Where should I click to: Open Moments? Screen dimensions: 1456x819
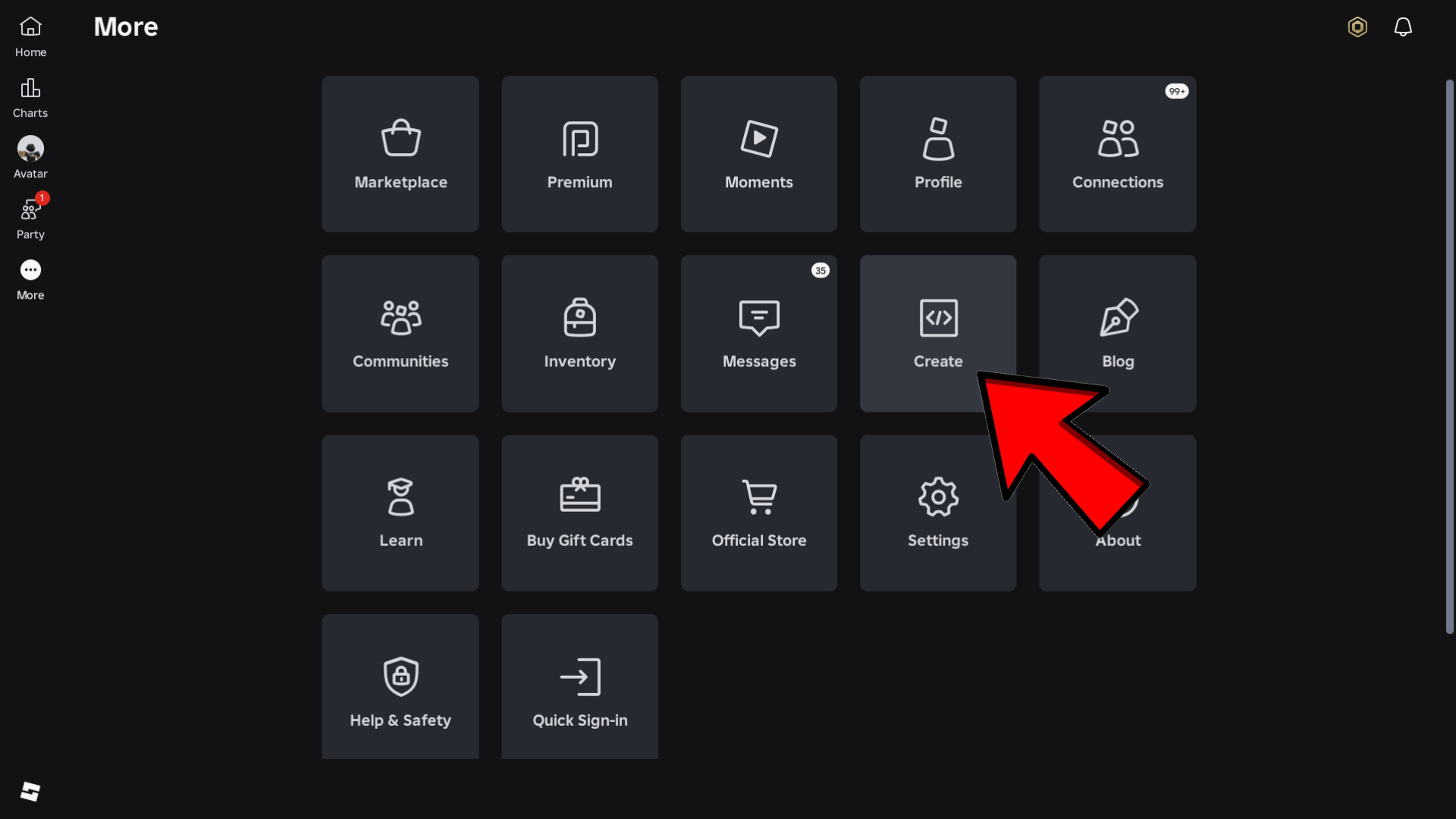758,153
